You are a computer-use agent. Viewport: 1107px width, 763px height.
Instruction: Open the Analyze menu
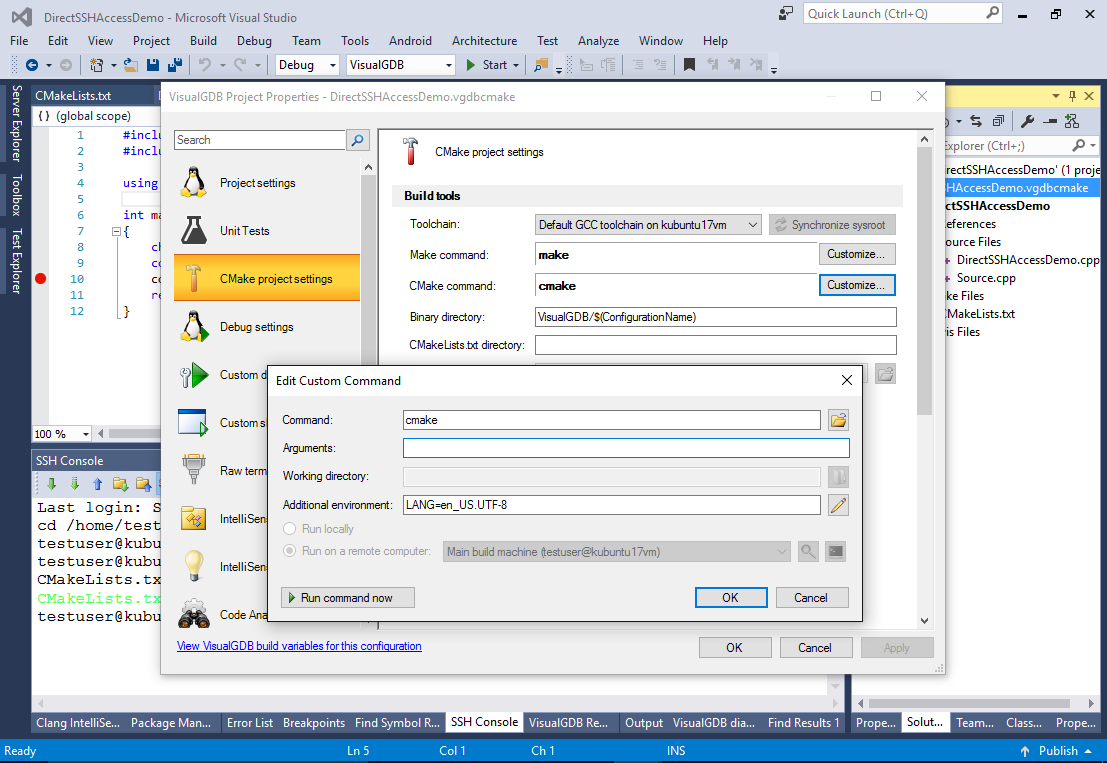(598, 41)
